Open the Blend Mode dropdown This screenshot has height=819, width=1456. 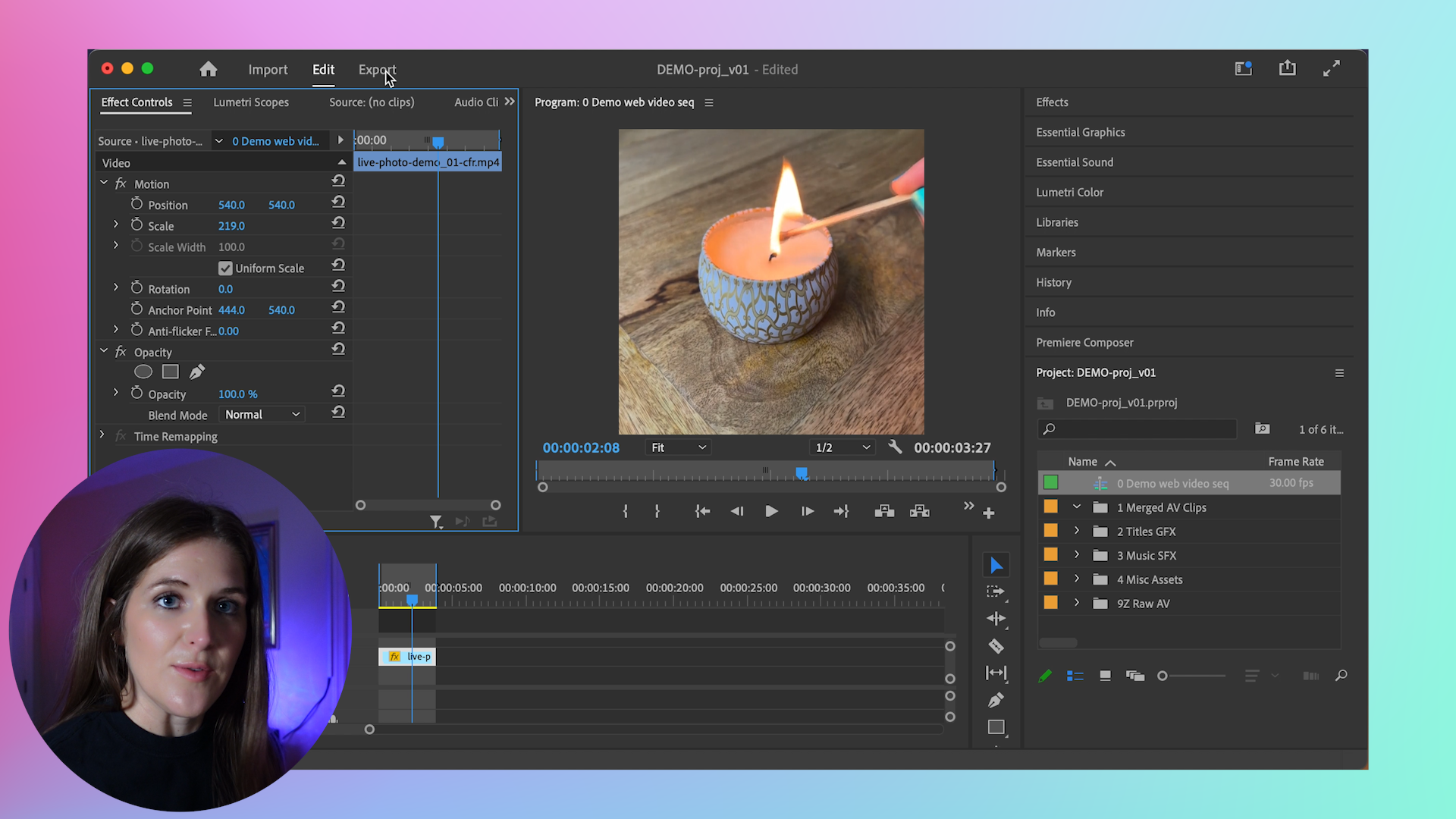point(261,414)
